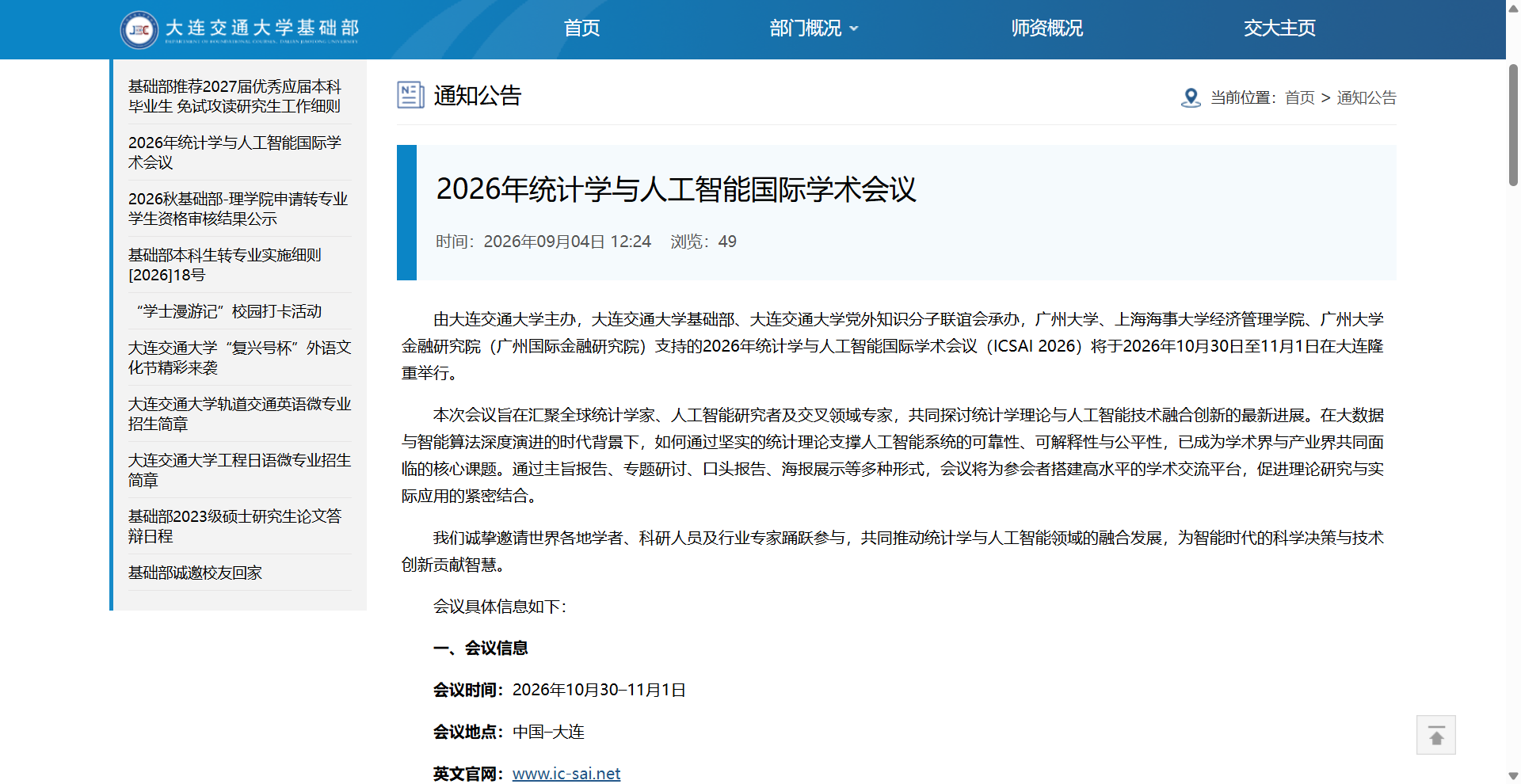Open 基础部推荐2027届优秀应届本科毕业生 sidebar article
The width and height of the screenshot is (1521, 784).
235,96
